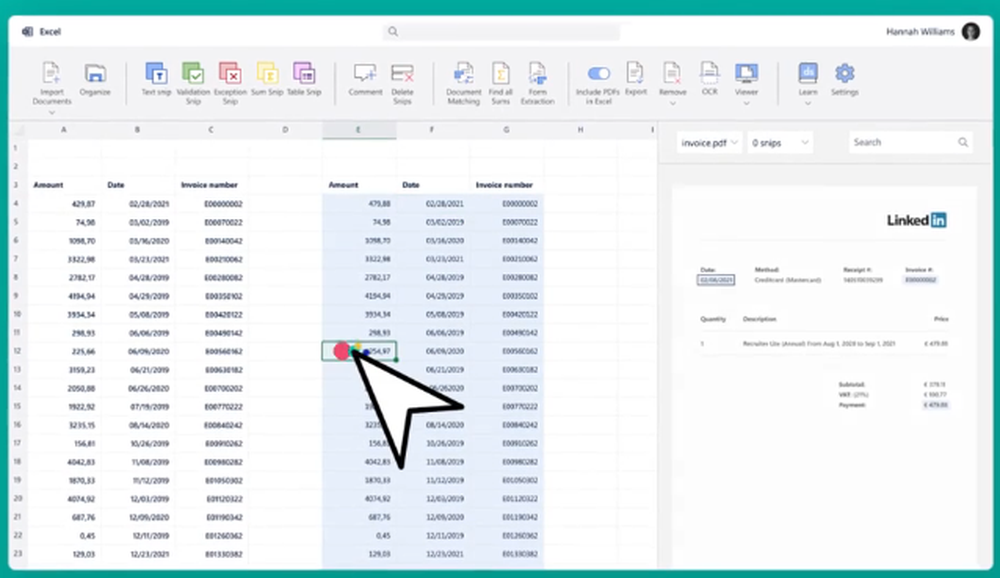Select column A header

tap(64, 130)
